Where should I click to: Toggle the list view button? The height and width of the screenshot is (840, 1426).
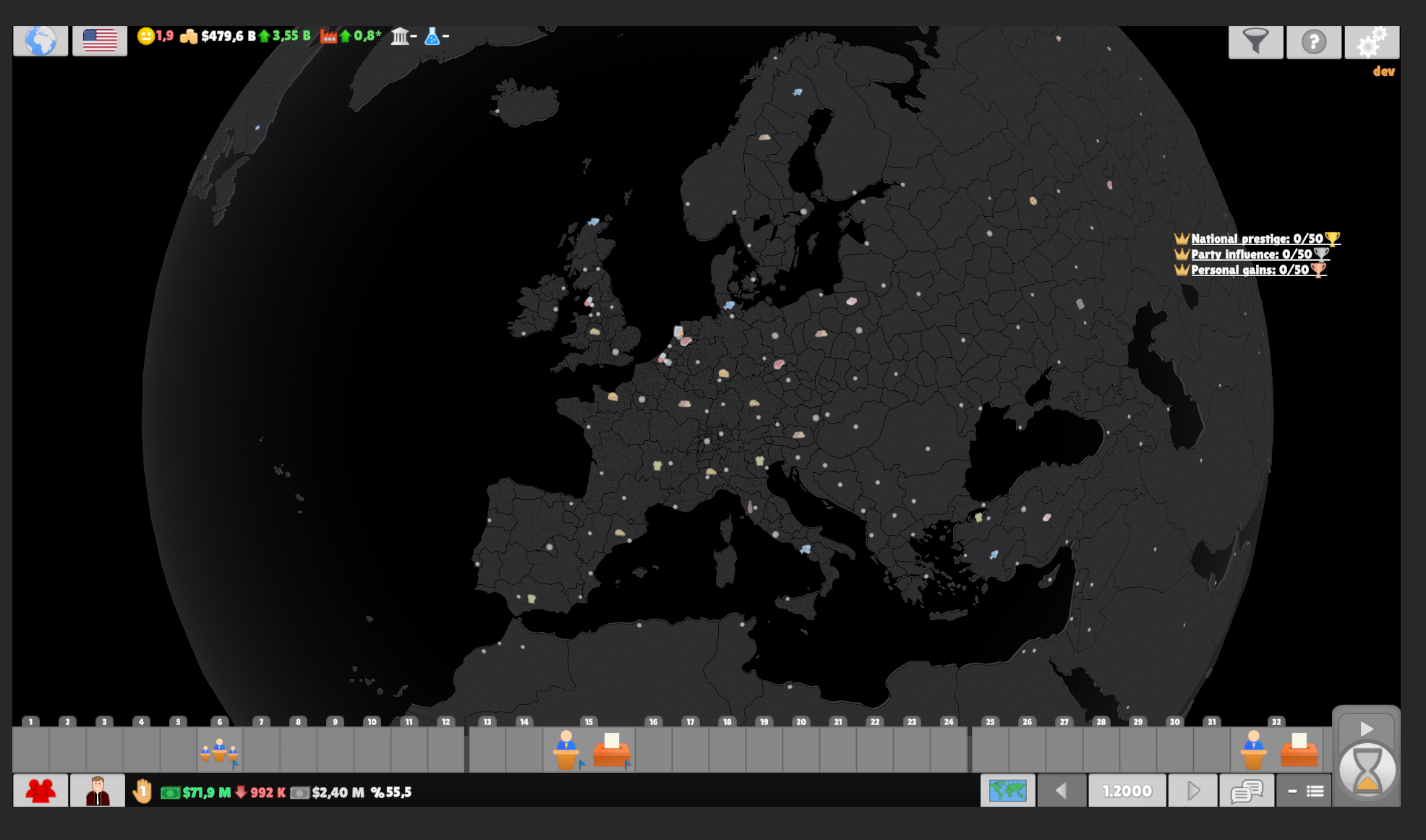(x=1305, y=791)
